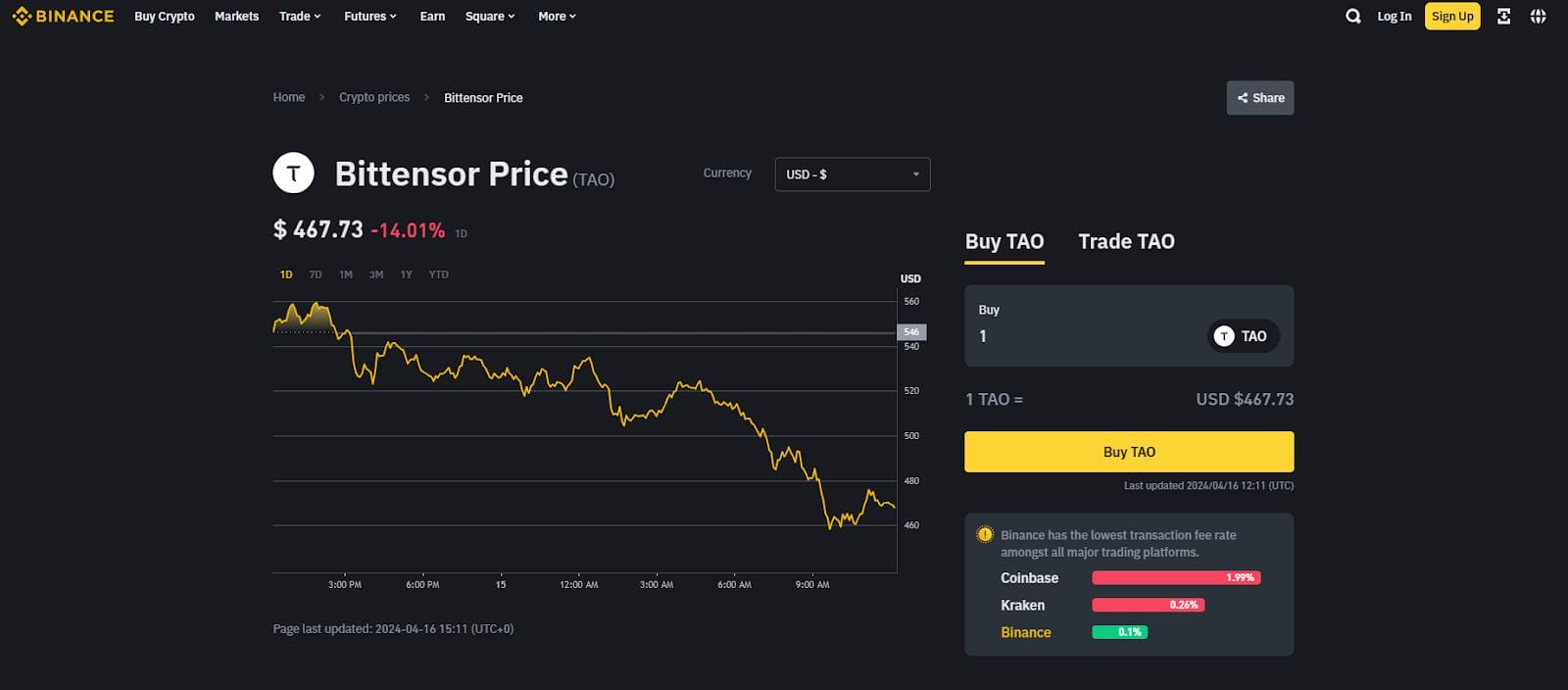The width and height of the screenshot is (1568, 690).
Task: Expand the Futures menu
Action: [370, 17]
